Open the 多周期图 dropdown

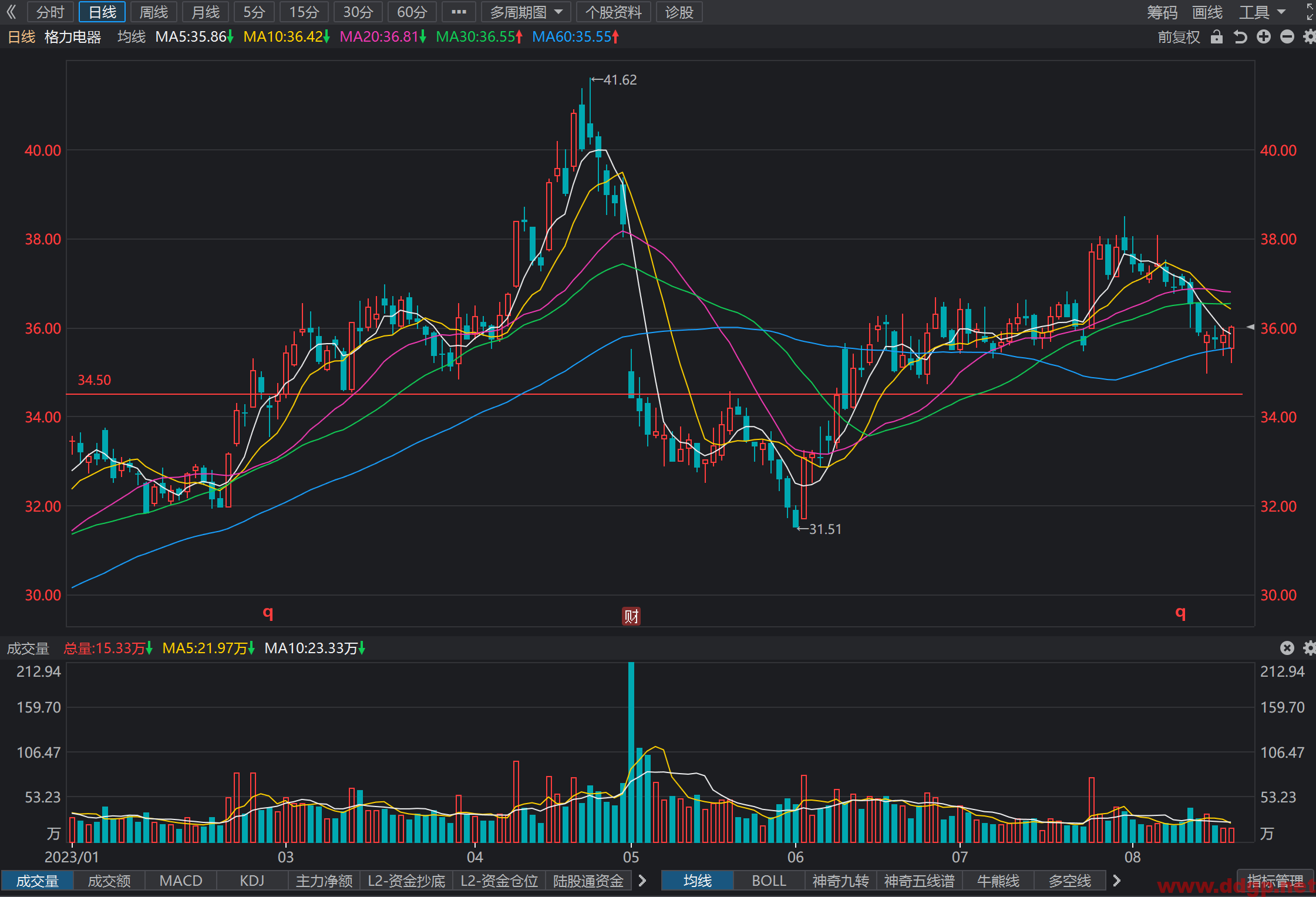[x=526, y=12]
